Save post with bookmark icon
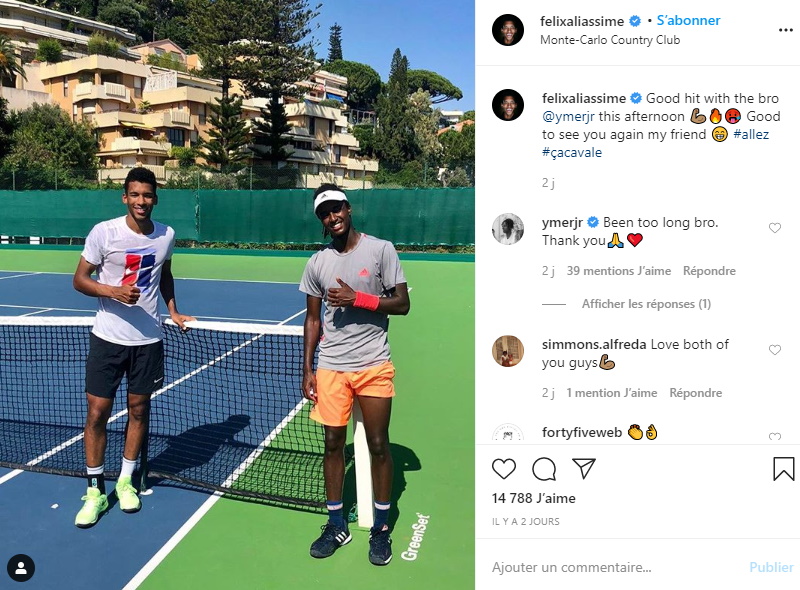 click(783, 469)
